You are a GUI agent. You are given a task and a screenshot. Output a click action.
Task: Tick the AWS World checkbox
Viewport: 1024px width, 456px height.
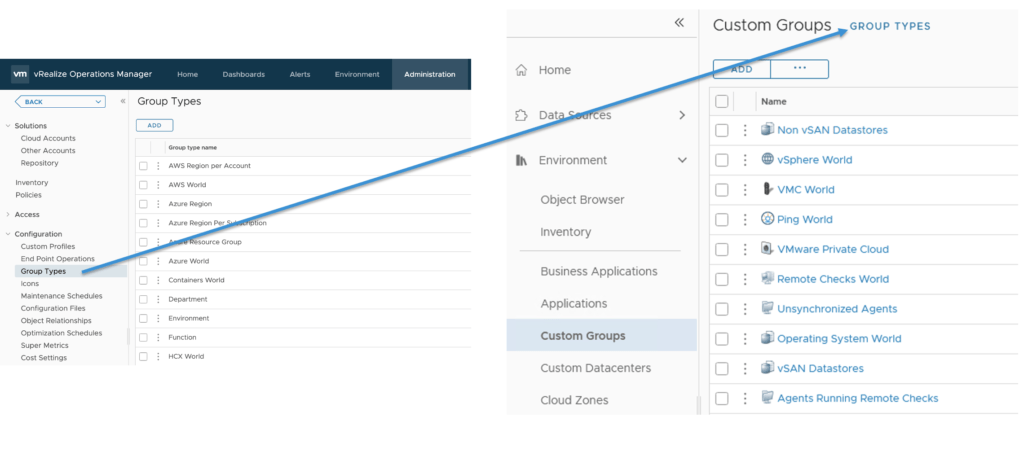(144, 185)
